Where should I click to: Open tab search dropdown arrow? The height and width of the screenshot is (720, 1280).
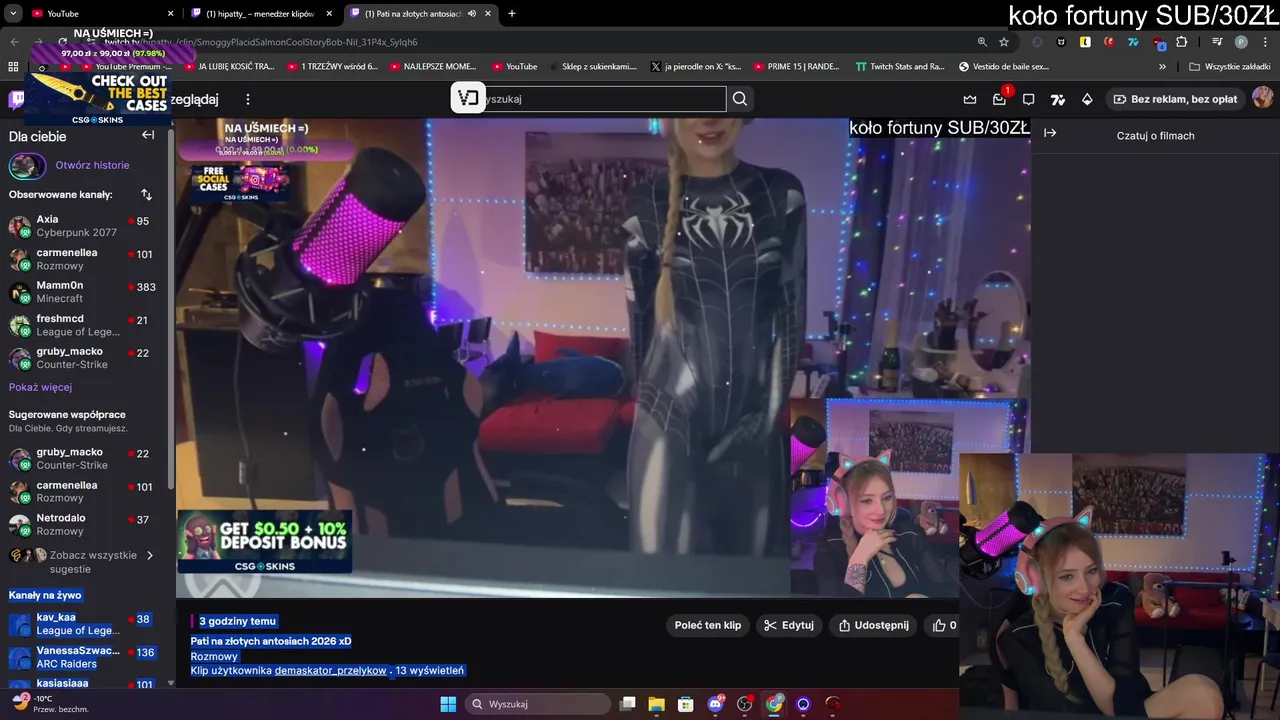coord(13,14)
